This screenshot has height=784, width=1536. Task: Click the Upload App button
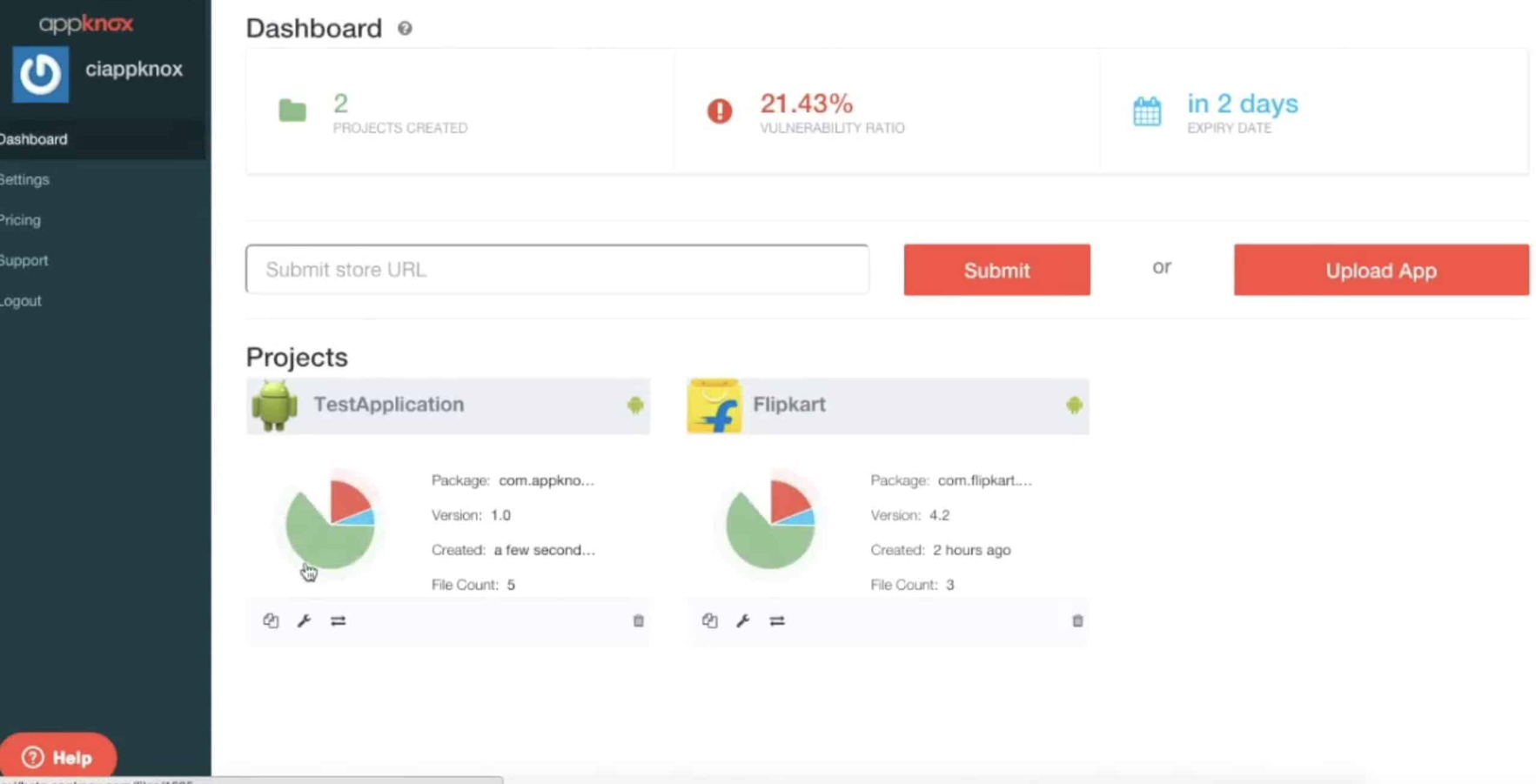tap(1380, 271)
